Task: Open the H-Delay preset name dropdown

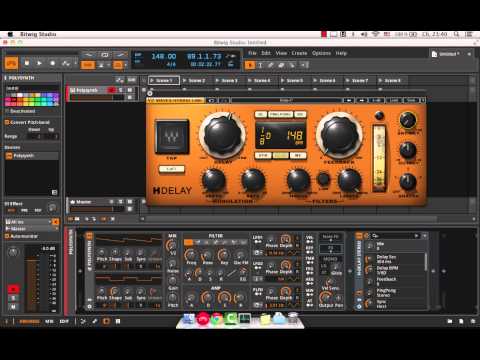Action: tap(287, 100)
